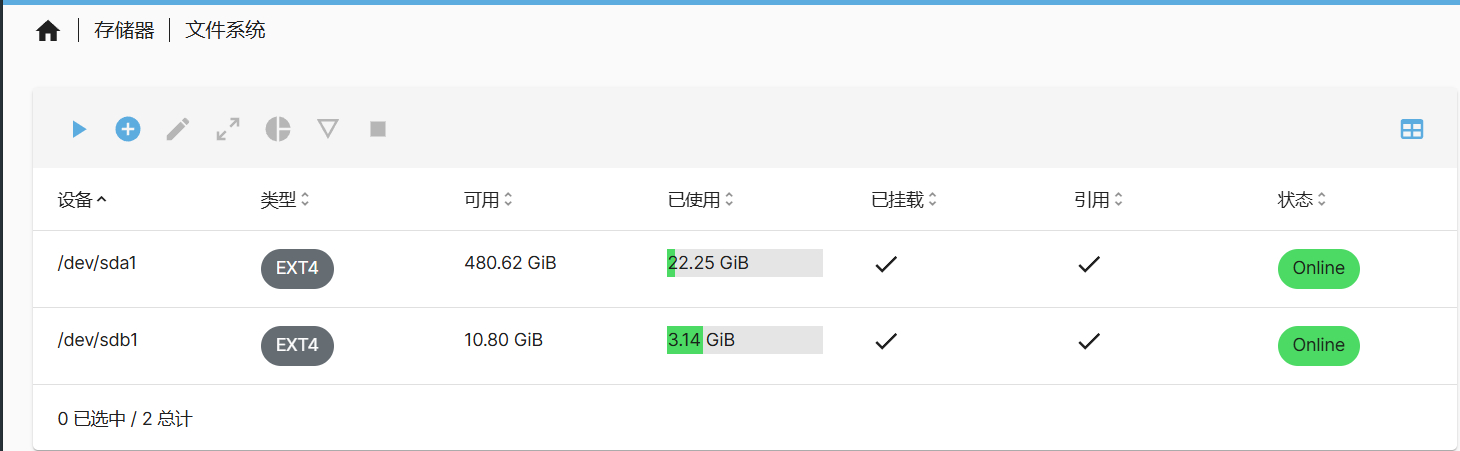Sort table by 设备 column
This screenshot has height=451, width=1460.
coord(82,200)
